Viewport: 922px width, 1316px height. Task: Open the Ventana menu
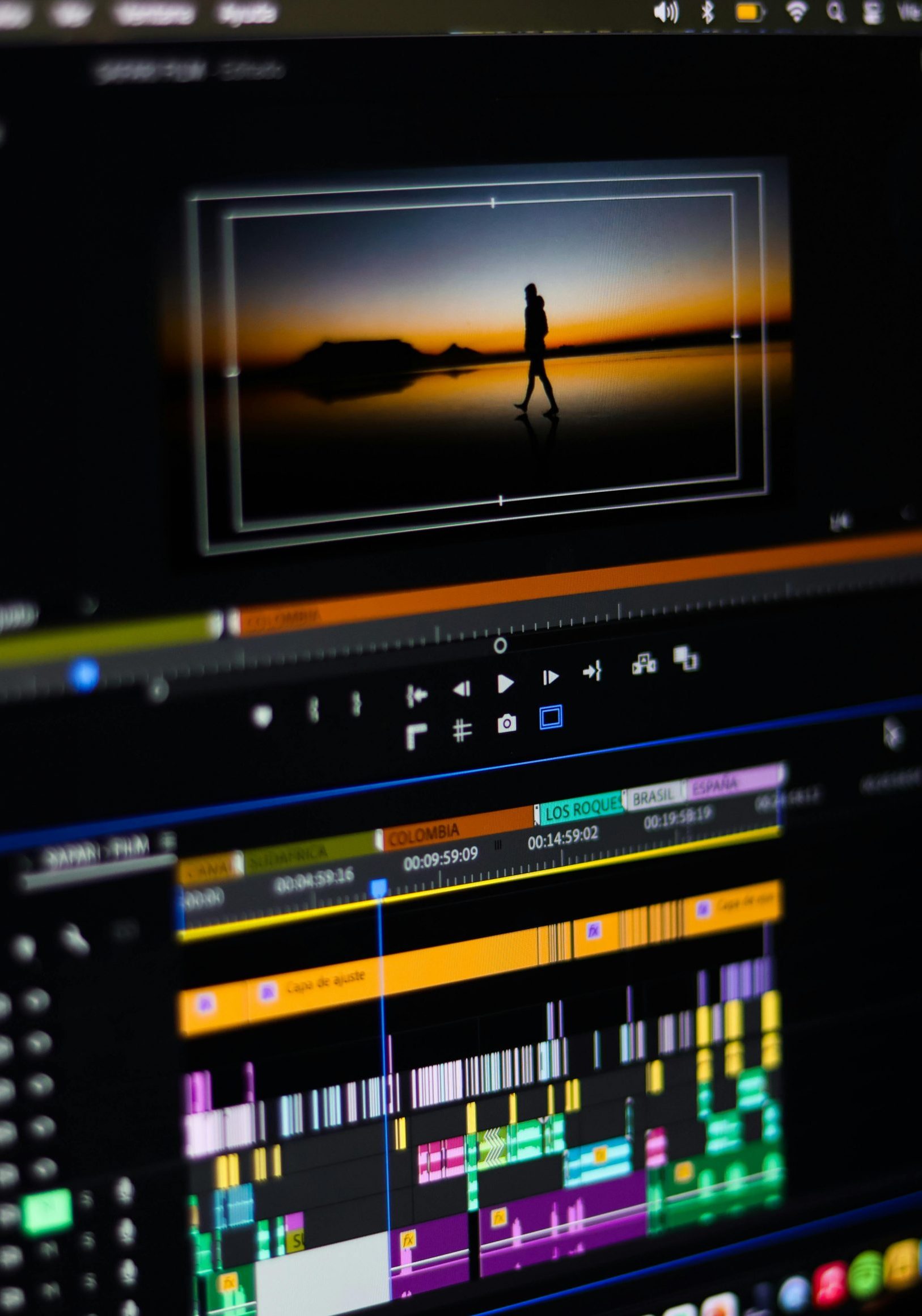point(154,14)
